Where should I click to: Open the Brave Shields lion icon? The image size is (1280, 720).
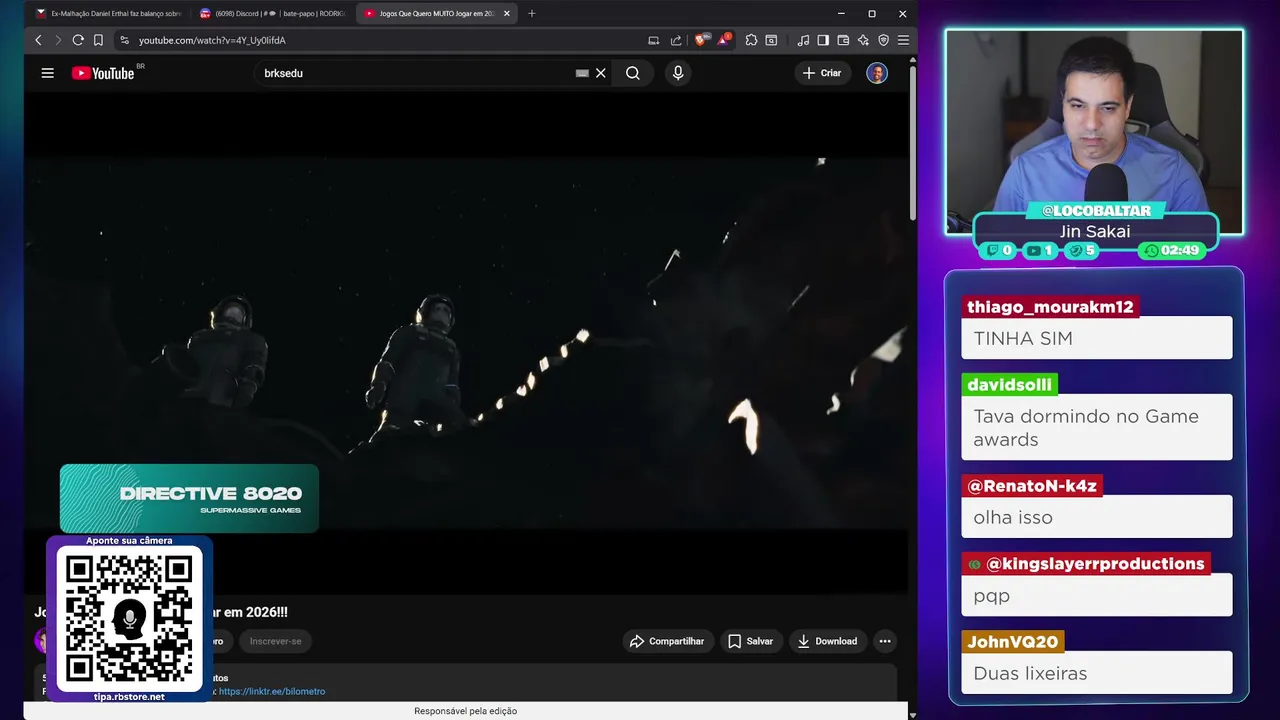700,40
